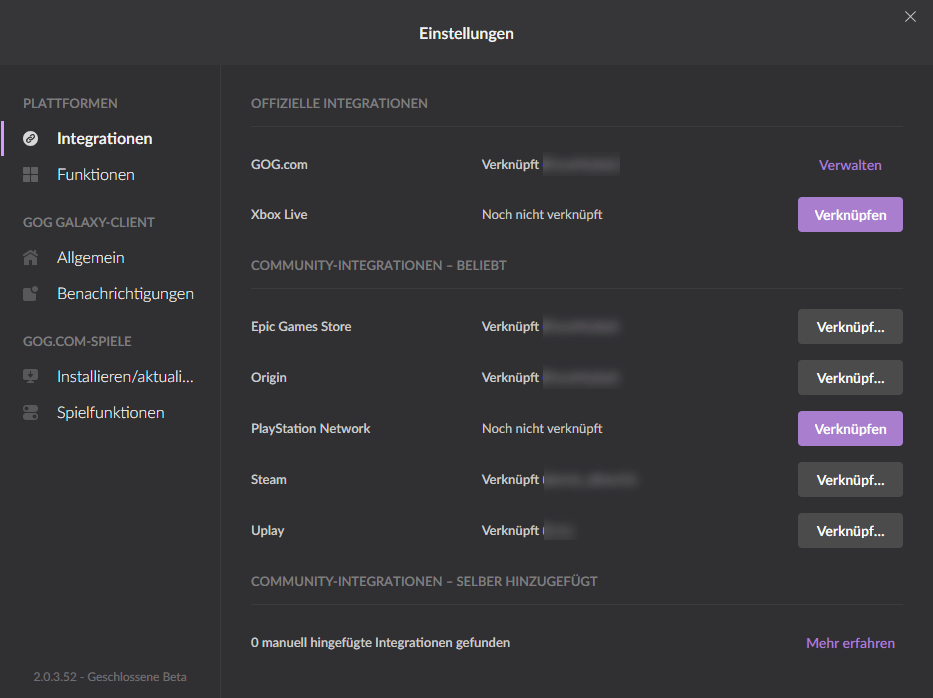Click the Benachrichtigungen notification icon
Screen dimensions: 933x698
pos(30,293)
